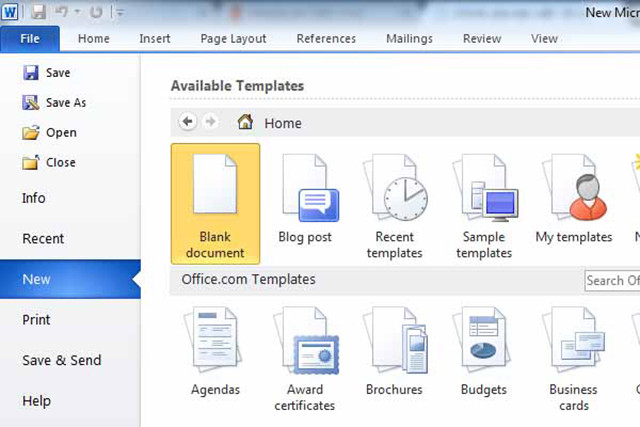640x427 pixels.
Task: Open the Page Layout ribbon tab
Action: 233,39
